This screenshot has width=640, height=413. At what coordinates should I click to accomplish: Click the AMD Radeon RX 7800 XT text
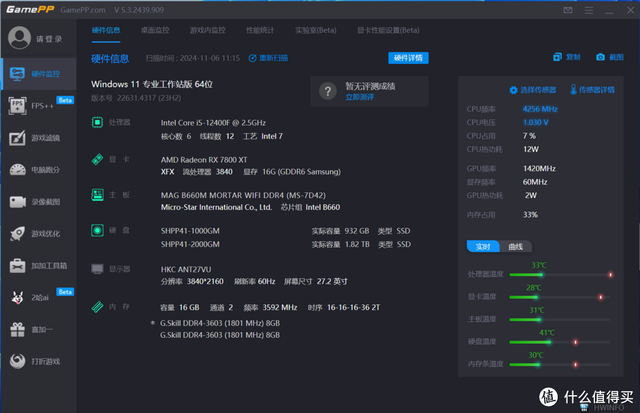click(204, 160)
